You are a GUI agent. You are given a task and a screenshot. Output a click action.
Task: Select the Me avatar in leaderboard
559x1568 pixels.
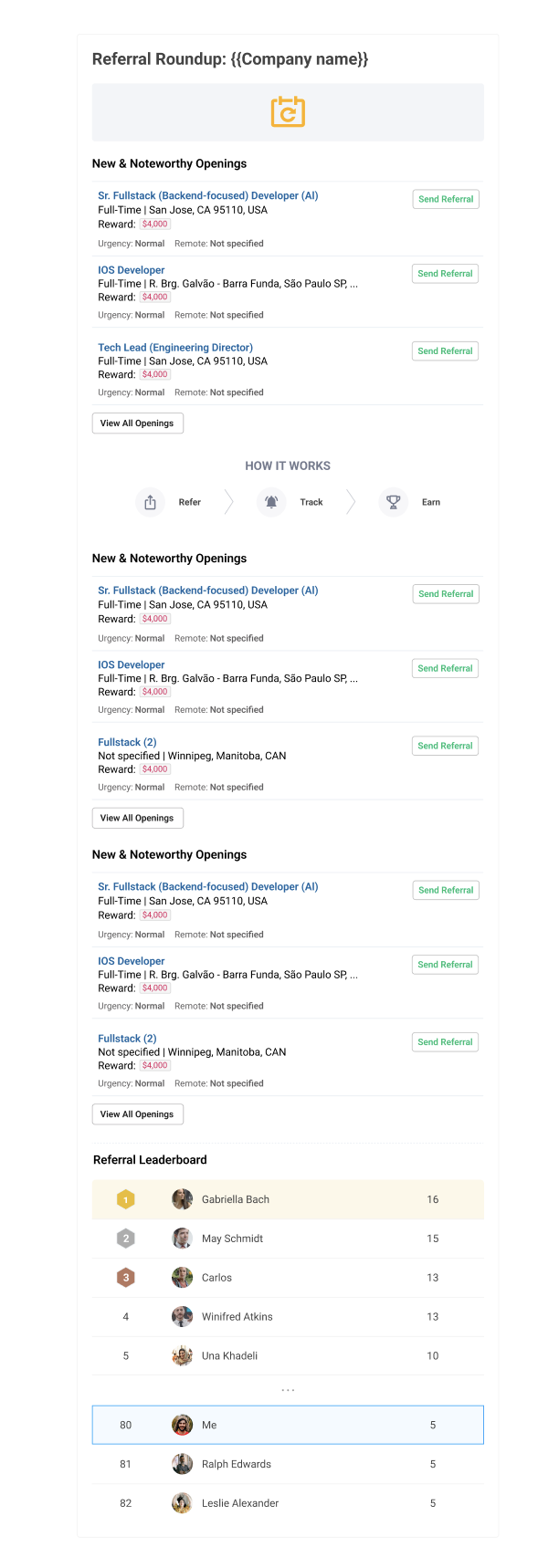coord(183,1425)
